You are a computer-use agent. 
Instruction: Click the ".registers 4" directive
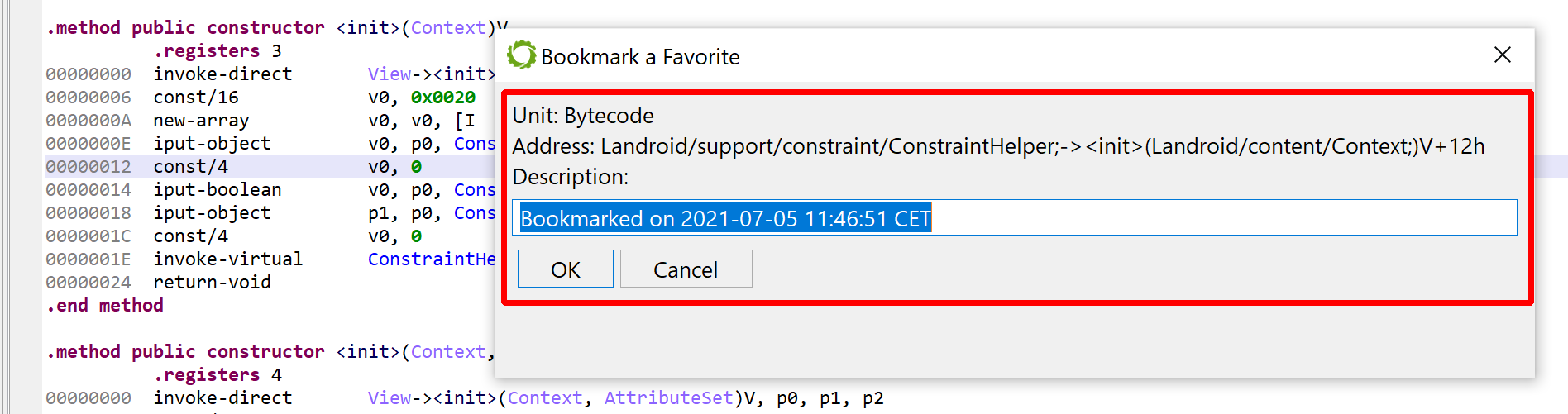pyautogui.click(x=218, y=375)
